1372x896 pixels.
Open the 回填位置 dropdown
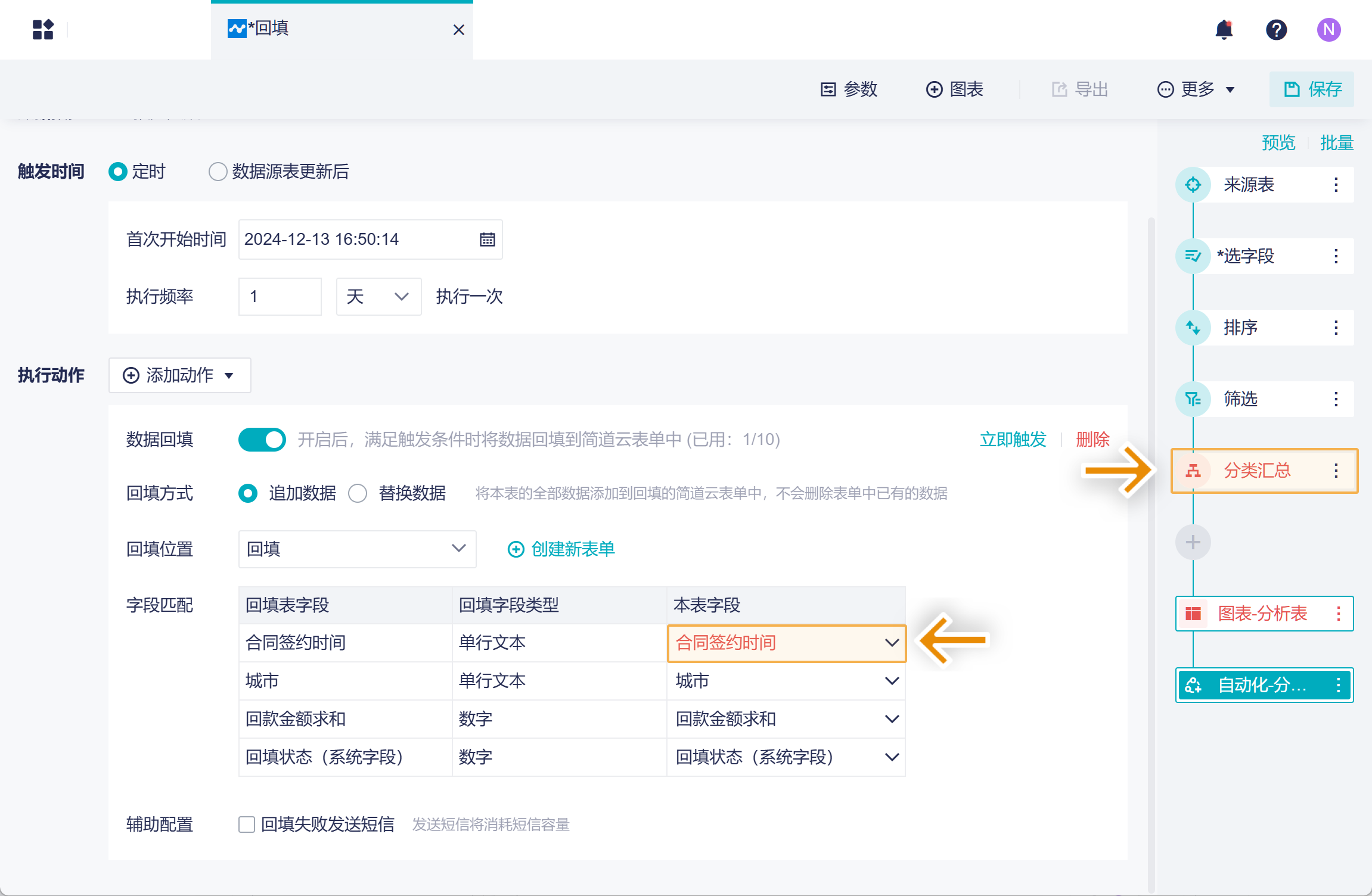pyautogui.click(x=357, y=549)
